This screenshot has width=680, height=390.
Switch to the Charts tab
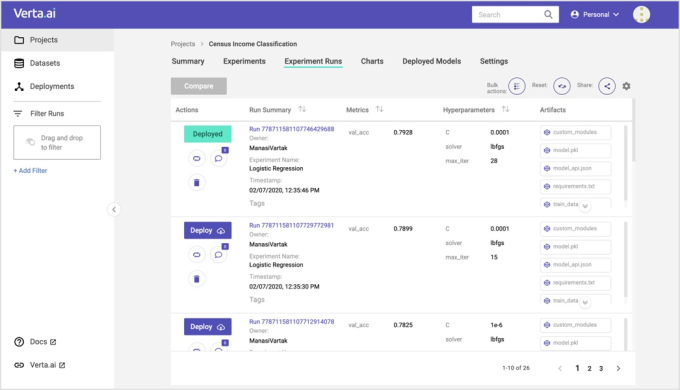pyautogui.click(x=372, y=61)
